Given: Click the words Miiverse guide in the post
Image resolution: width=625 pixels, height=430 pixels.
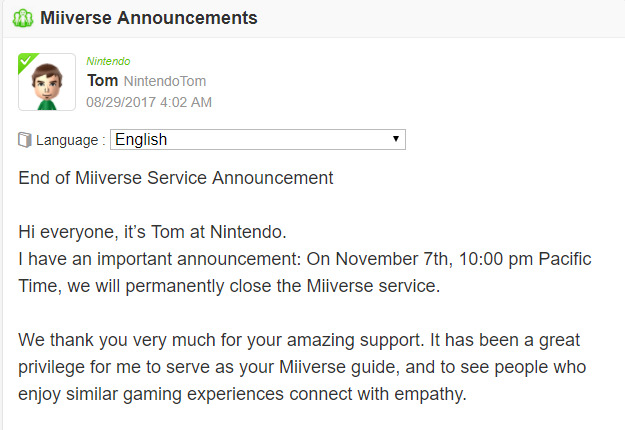Looking at the screenshot, I should pos(339,367).
